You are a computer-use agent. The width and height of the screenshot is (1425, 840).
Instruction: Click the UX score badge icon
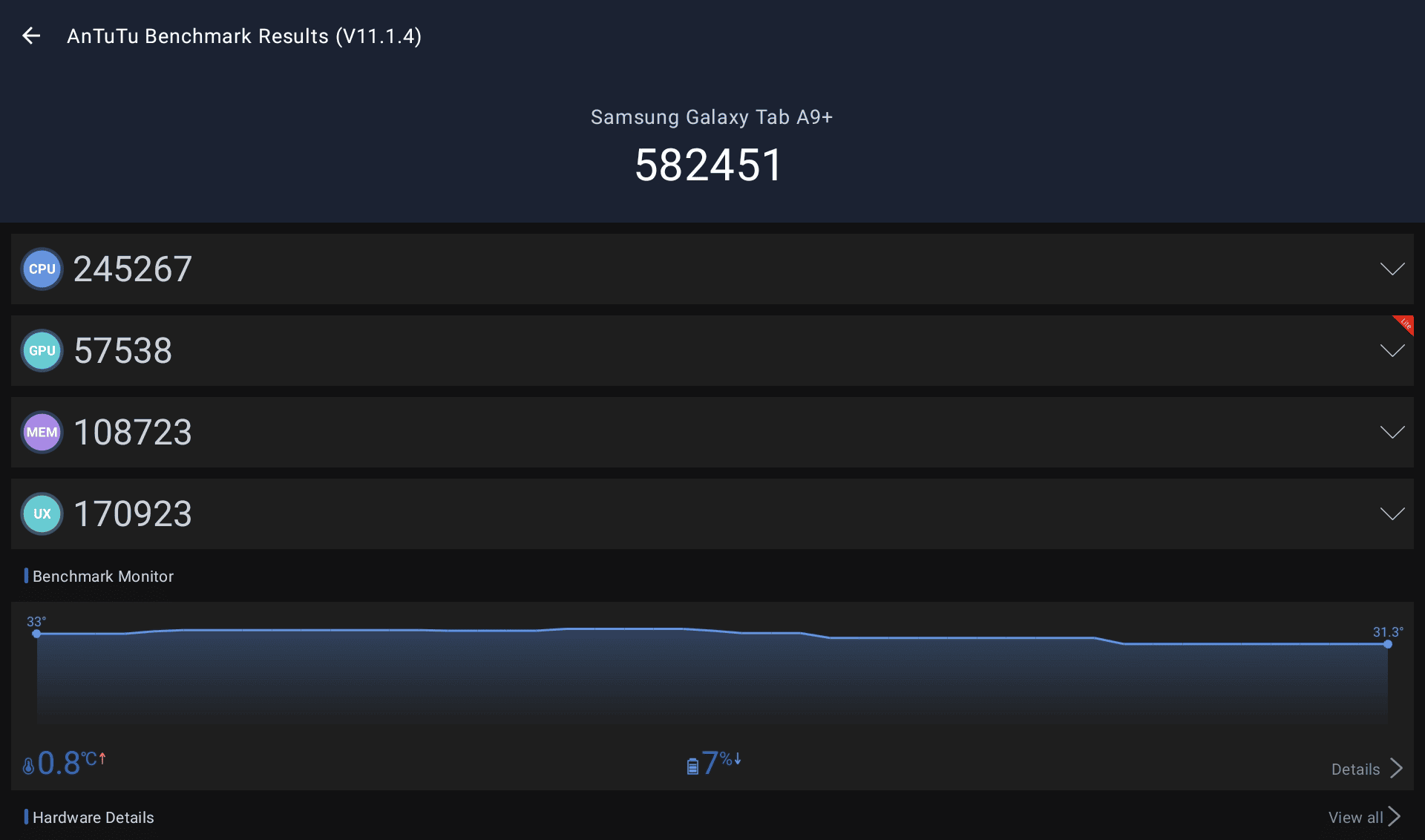pos(42,513)
